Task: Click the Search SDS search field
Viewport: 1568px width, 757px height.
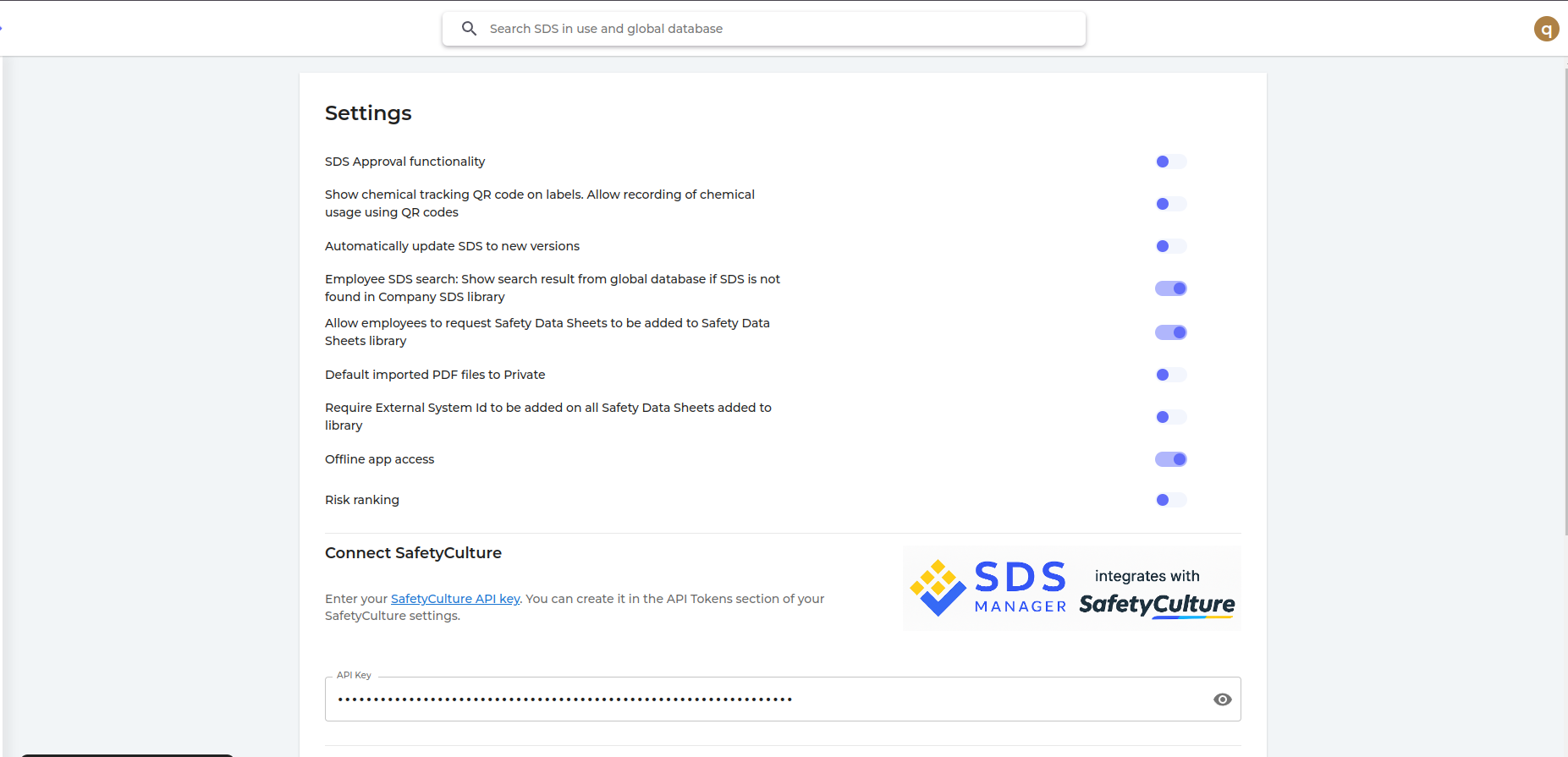Action: pyautogui.click(x=762, y=29)
